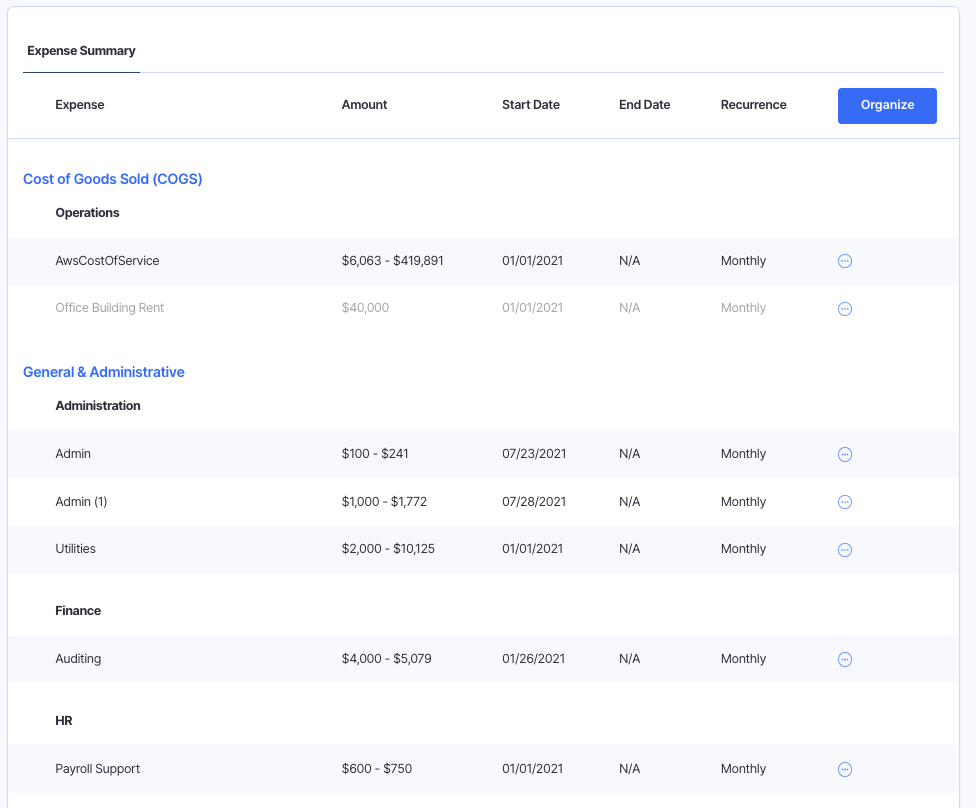
Task: Open the ellipsis menu for Admin (1)
Action: [844, 502]
